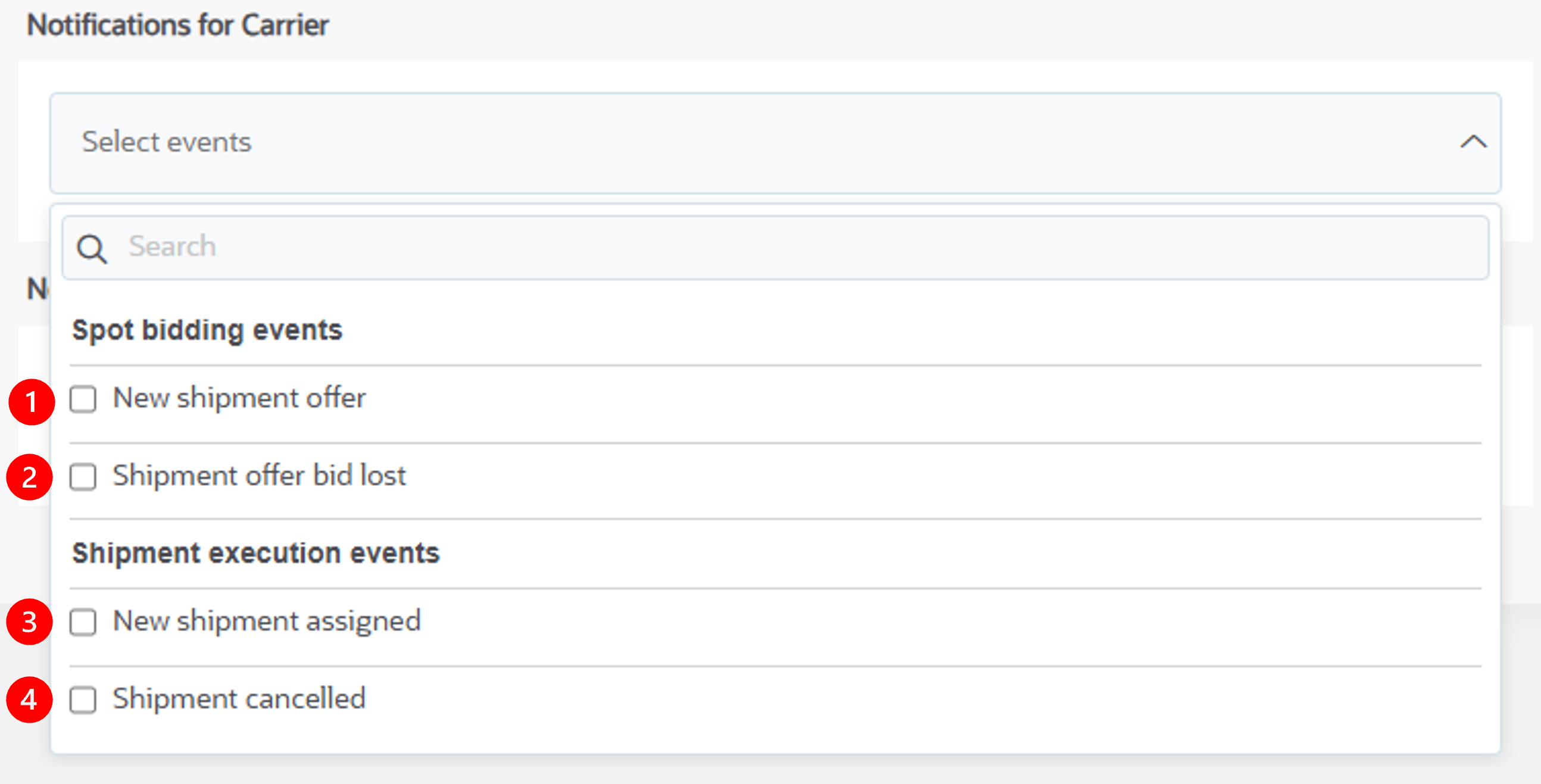Image resolution: width=1541 pixels, height=784 pixels.
Task: Tick the New shipment assigned checkbox
Action: tap(83, 622)
